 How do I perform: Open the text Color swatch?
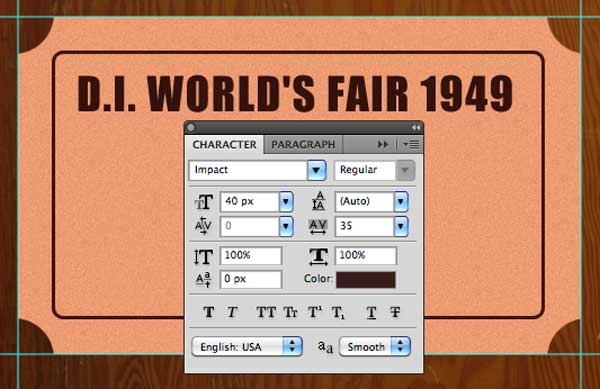366,280
